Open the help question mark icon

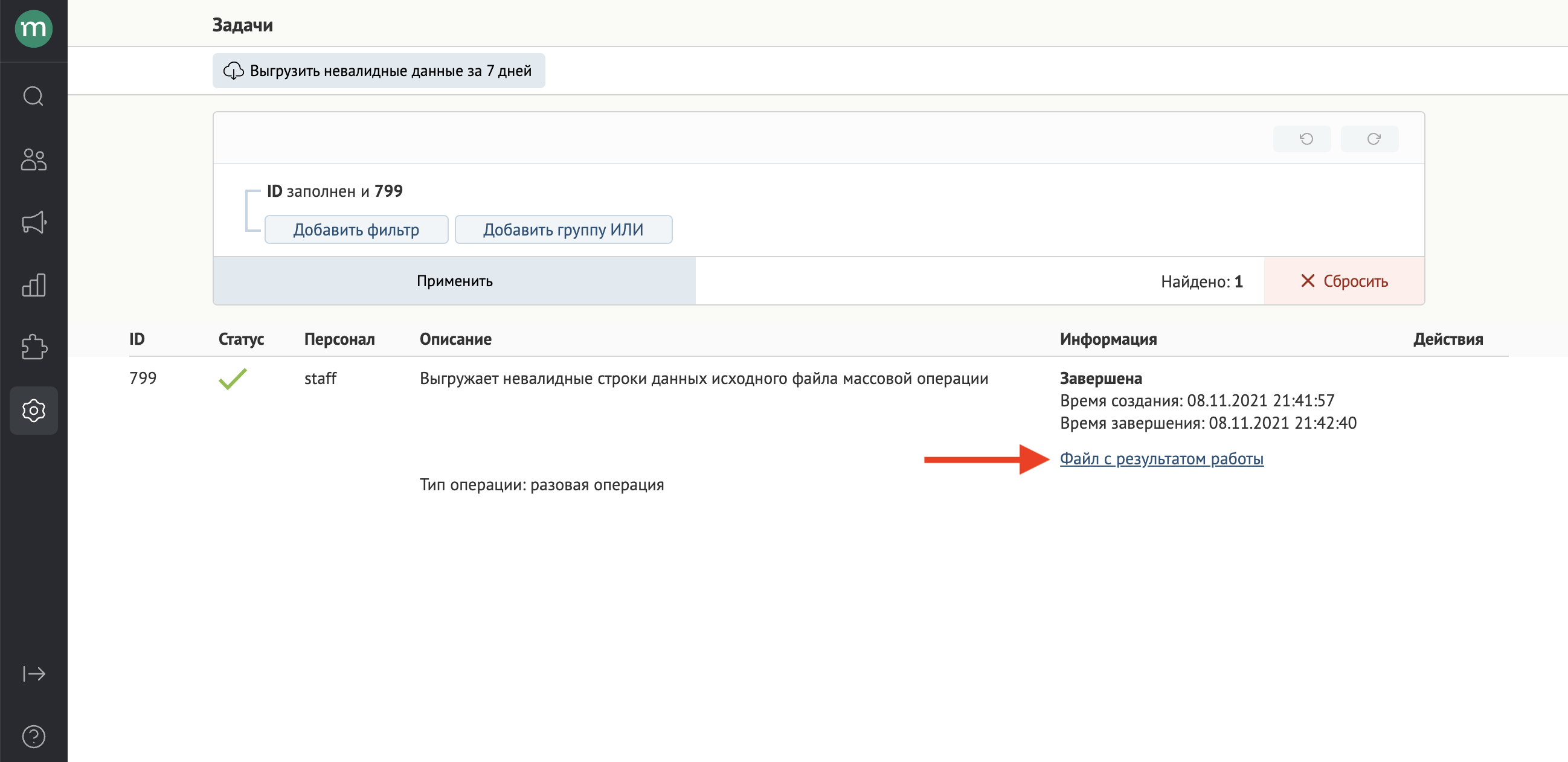(33, 737)
